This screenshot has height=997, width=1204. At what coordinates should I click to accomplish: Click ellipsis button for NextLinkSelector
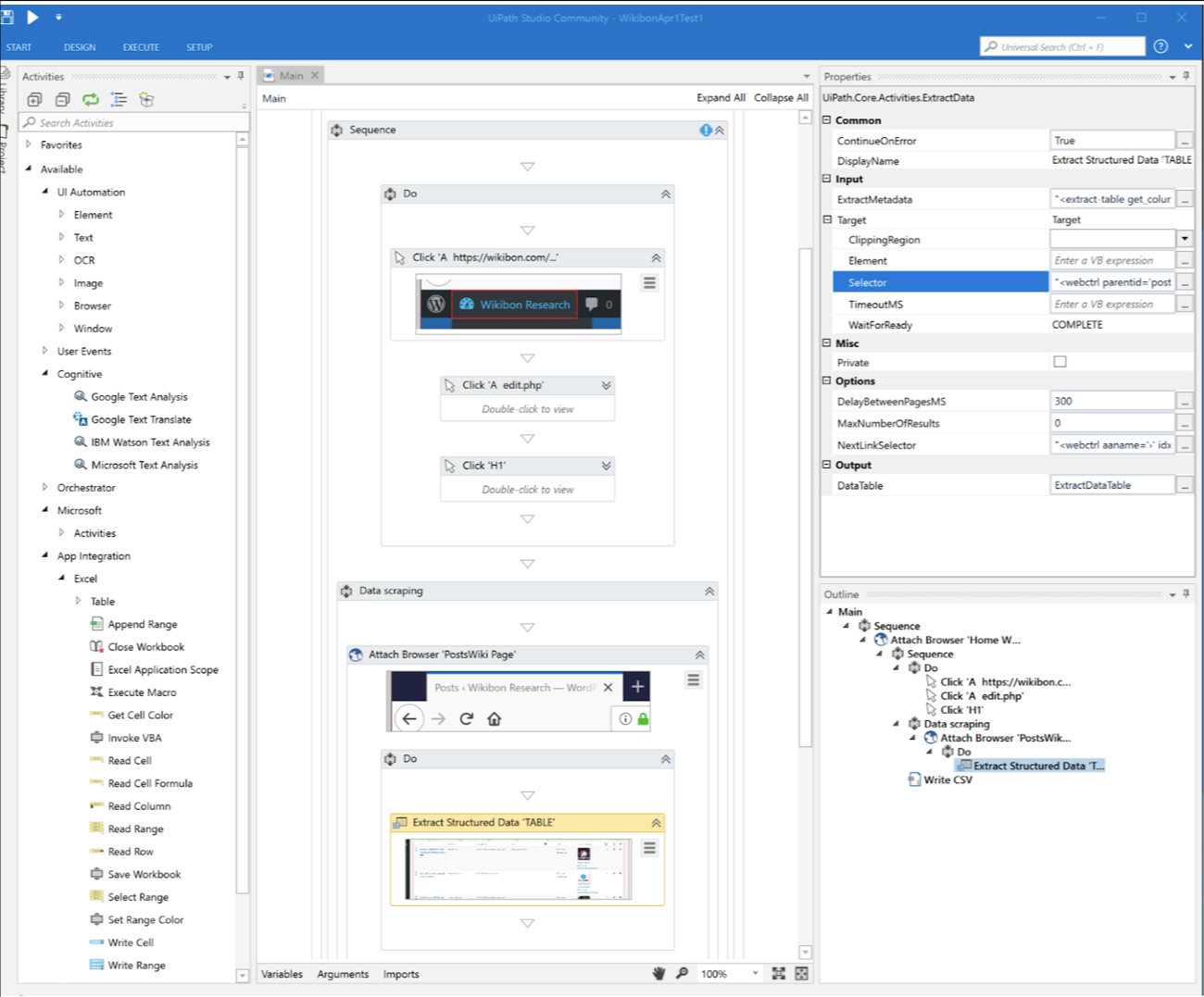[x=1185, y=444]
